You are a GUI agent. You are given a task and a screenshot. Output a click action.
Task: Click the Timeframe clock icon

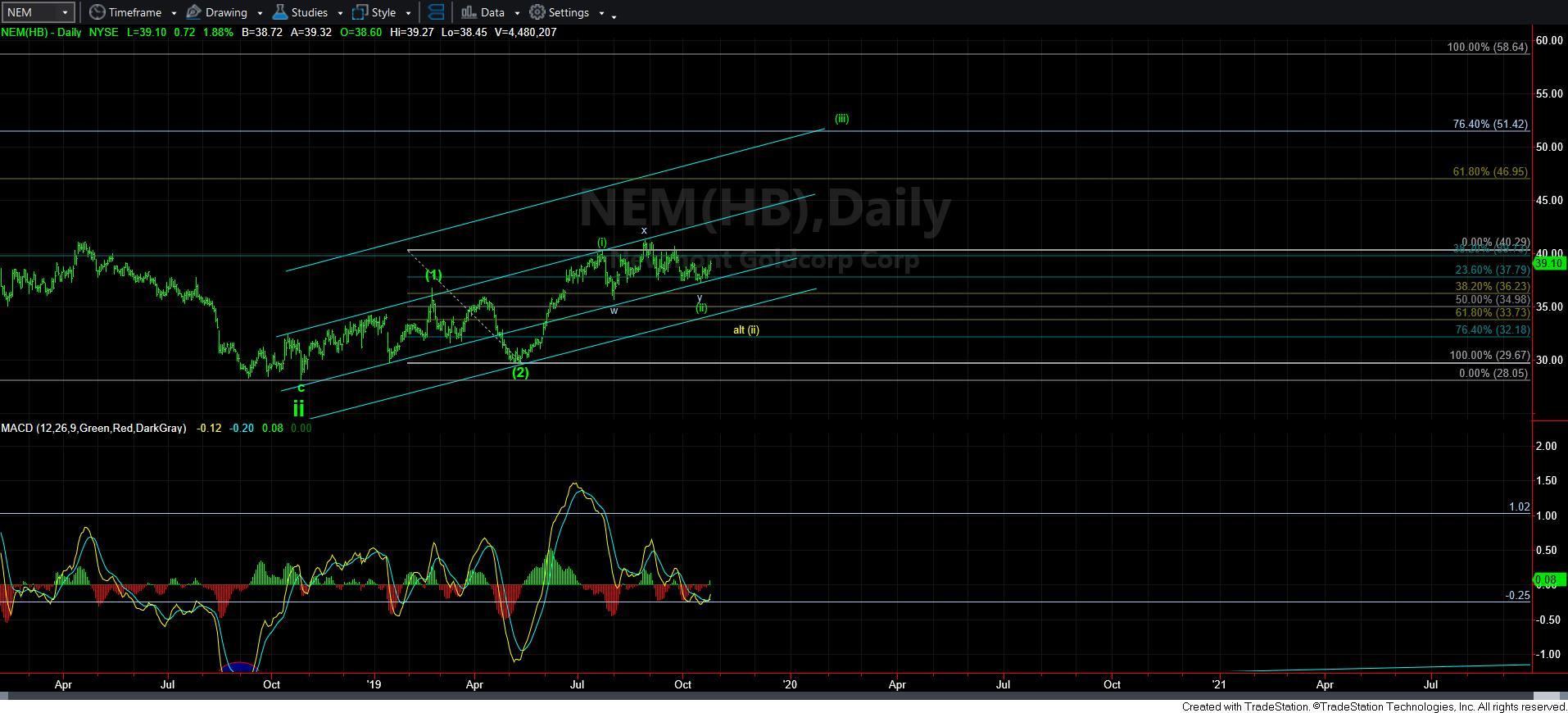pos(97,12)
